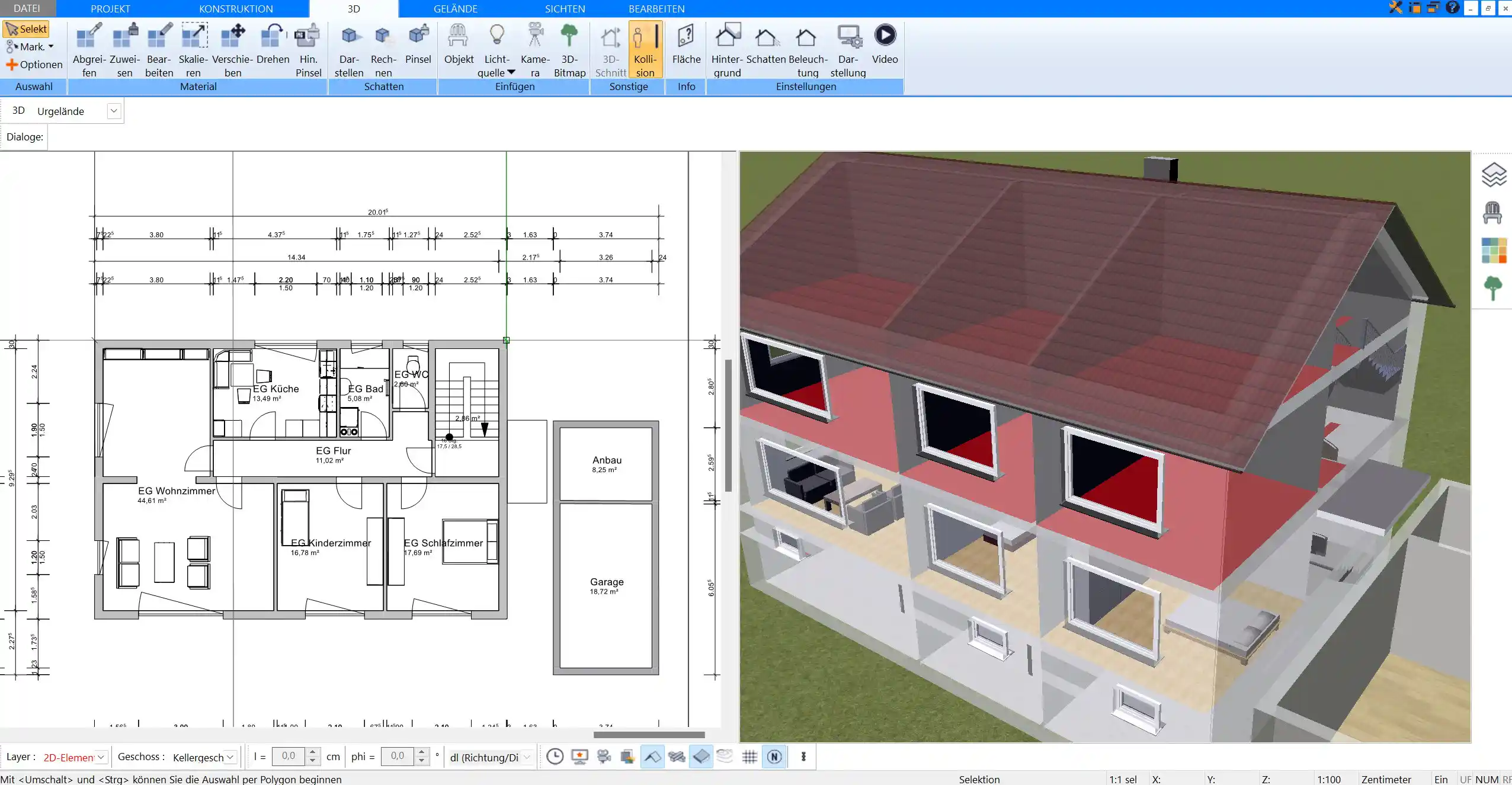Toggle the grid display
Image resolution: width=1512 pixels, height=785 pixels.
(x=749, y=757)
